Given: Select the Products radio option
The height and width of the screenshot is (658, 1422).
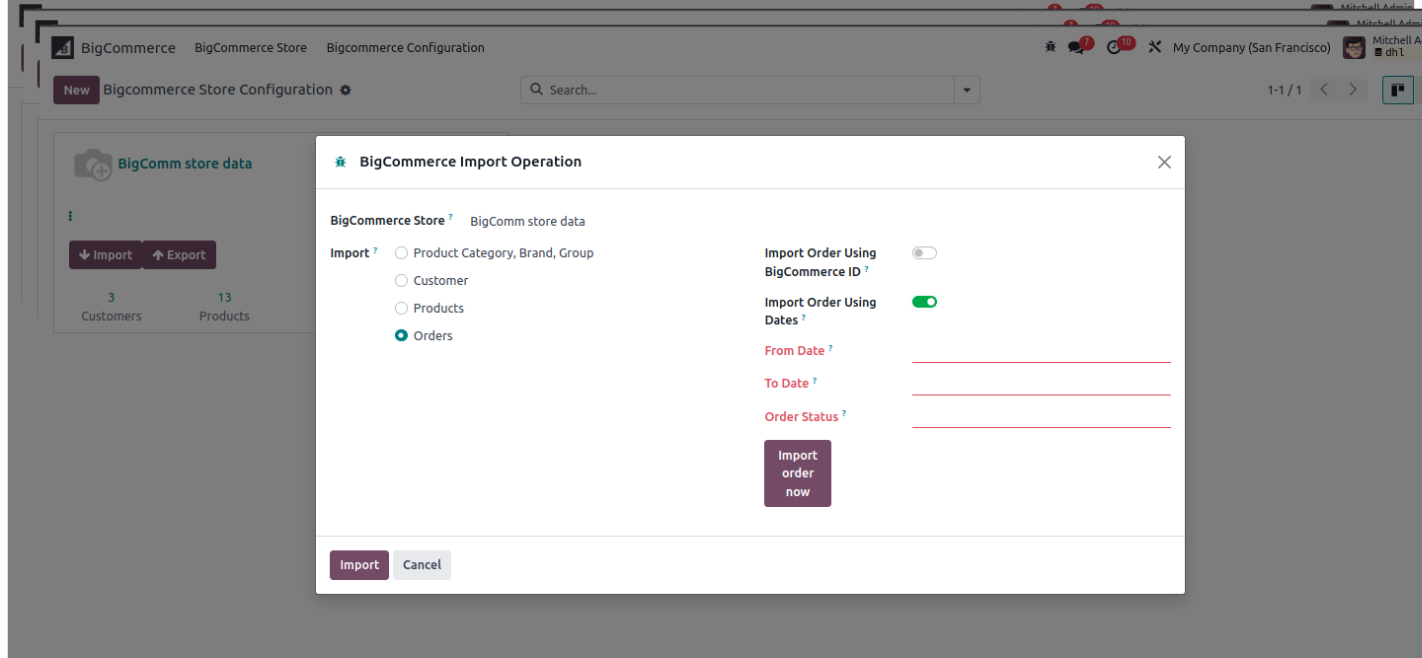Looking at the screenshot, I should tap(401, 308).
